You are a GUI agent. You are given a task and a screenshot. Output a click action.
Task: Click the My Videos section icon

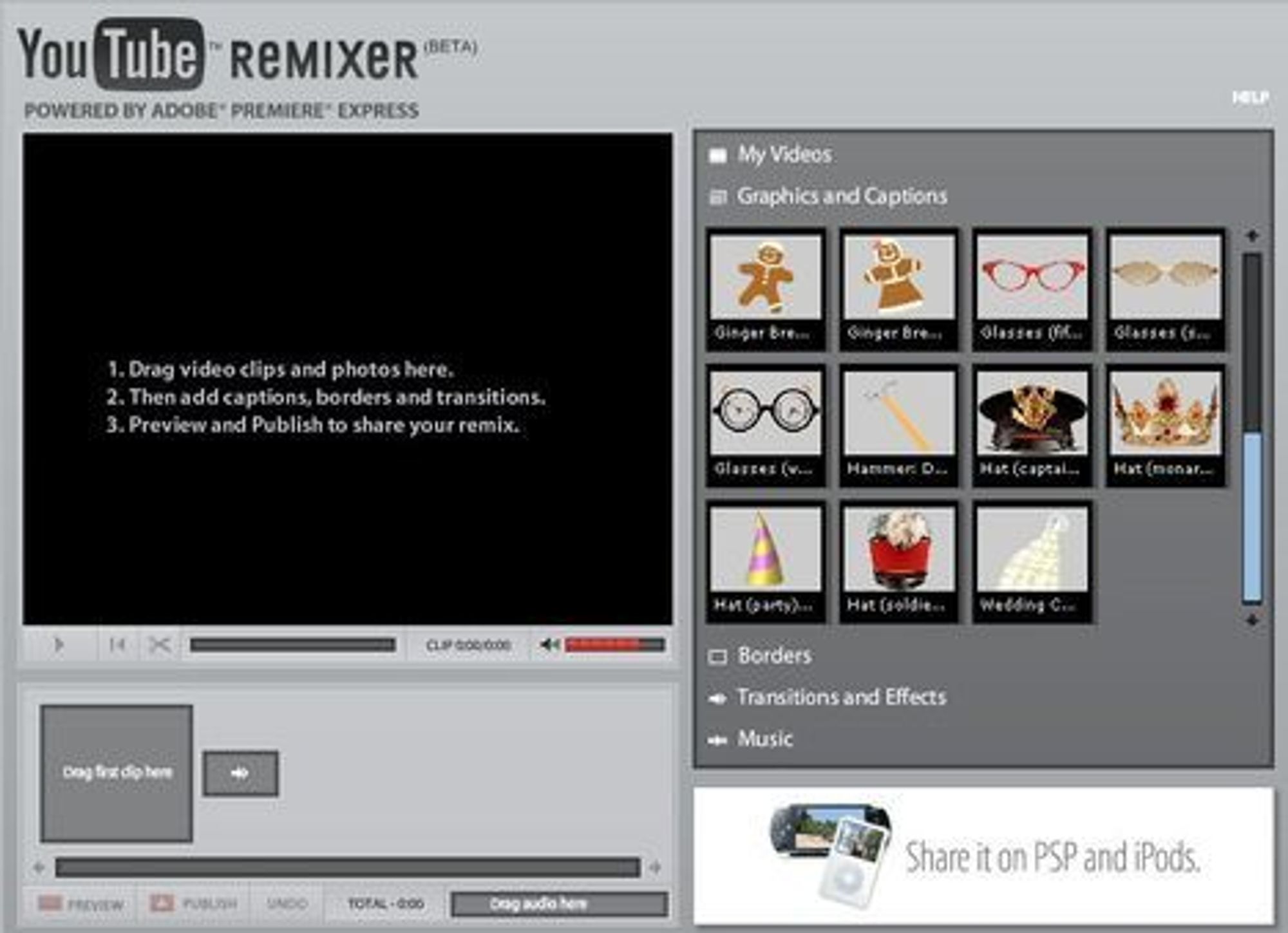point(717,156)
